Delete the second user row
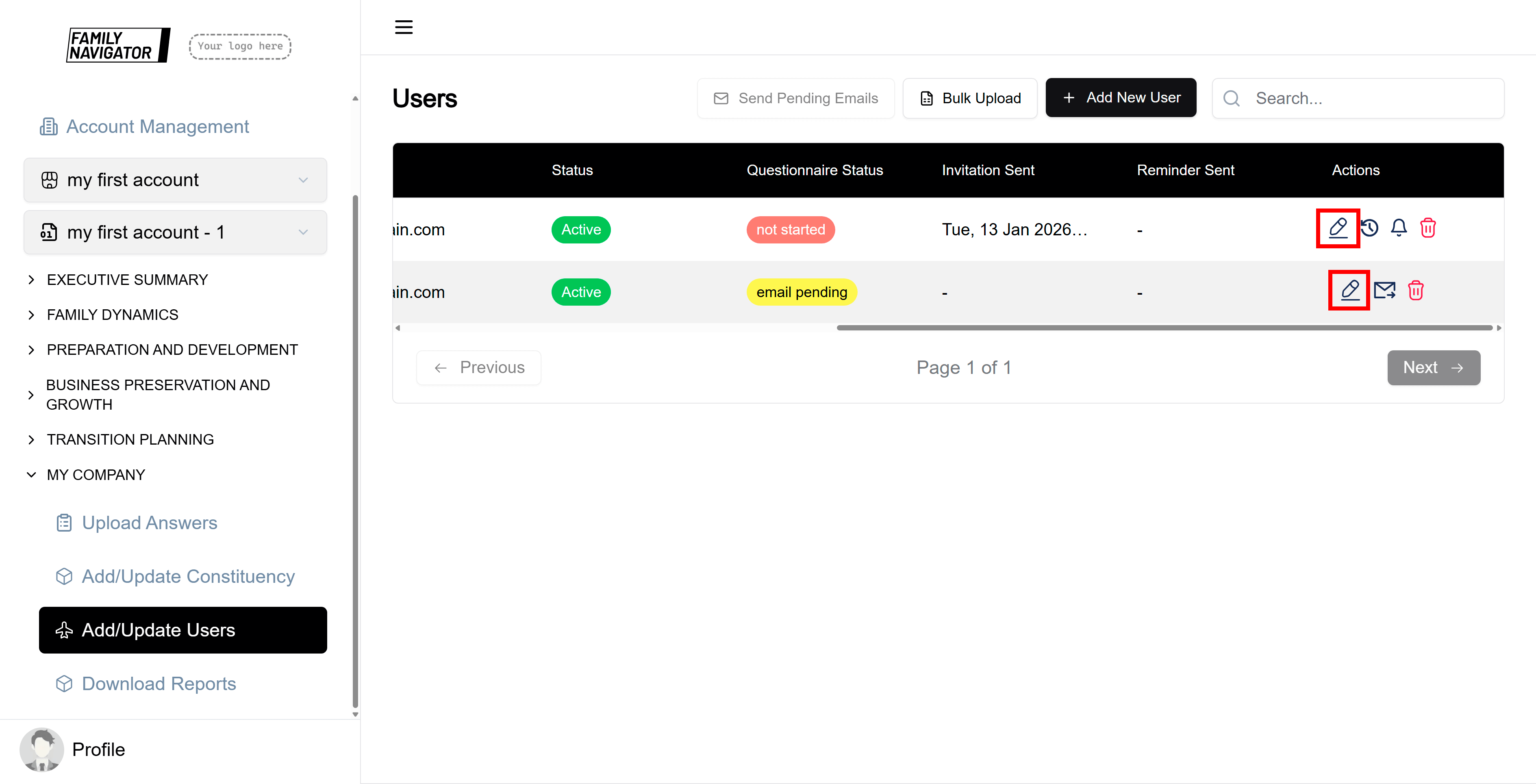The height and width of the screenshot is (784, 1536). (x=1416, y=291)
